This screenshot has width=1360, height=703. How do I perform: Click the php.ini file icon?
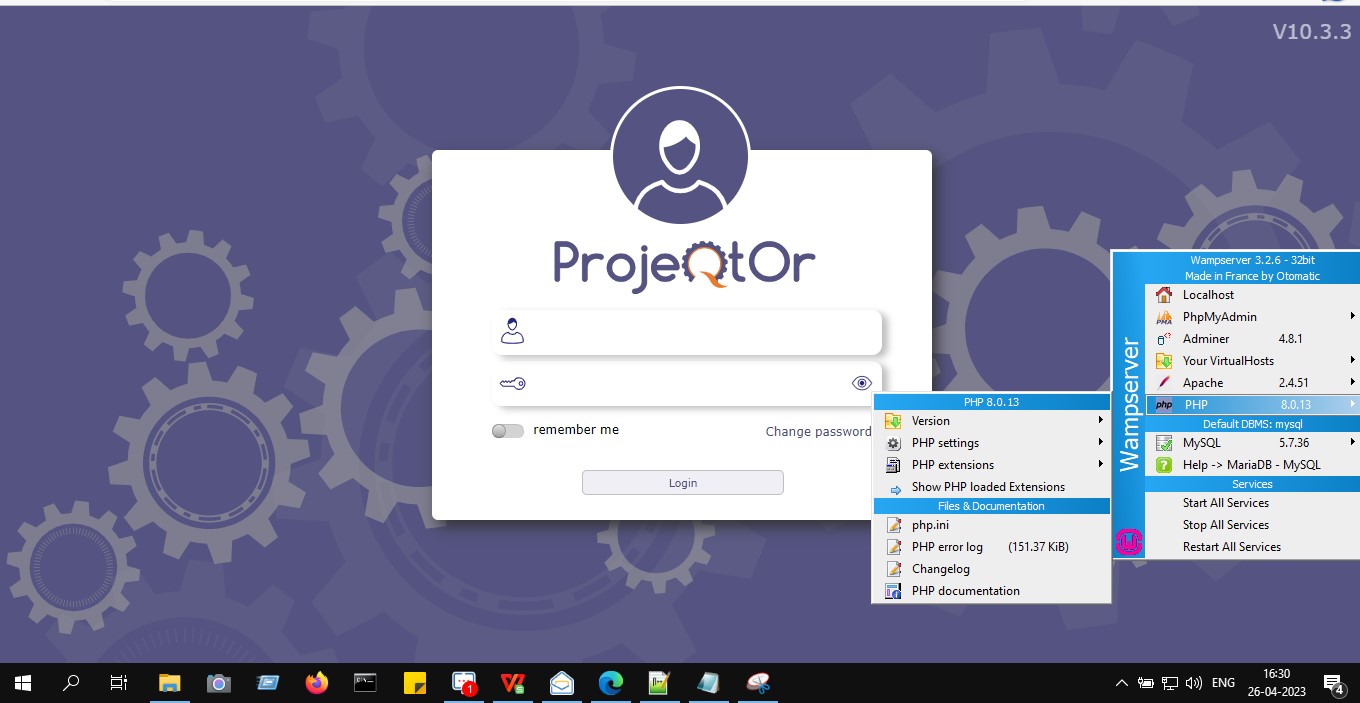[x=893, y=525]
